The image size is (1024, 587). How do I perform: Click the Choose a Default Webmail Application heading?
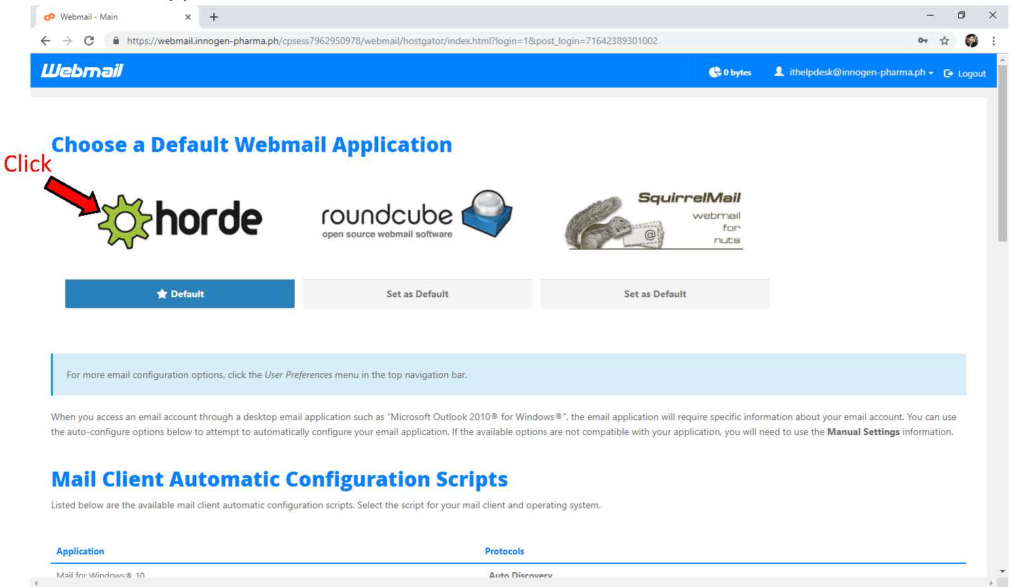251,144
